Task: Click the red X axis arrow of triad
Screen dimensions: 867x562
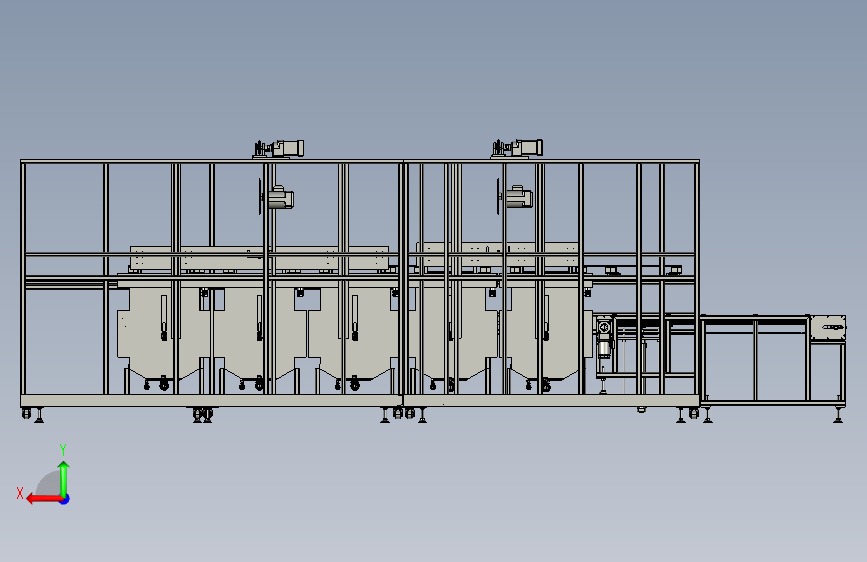Action: click(44, 499)
